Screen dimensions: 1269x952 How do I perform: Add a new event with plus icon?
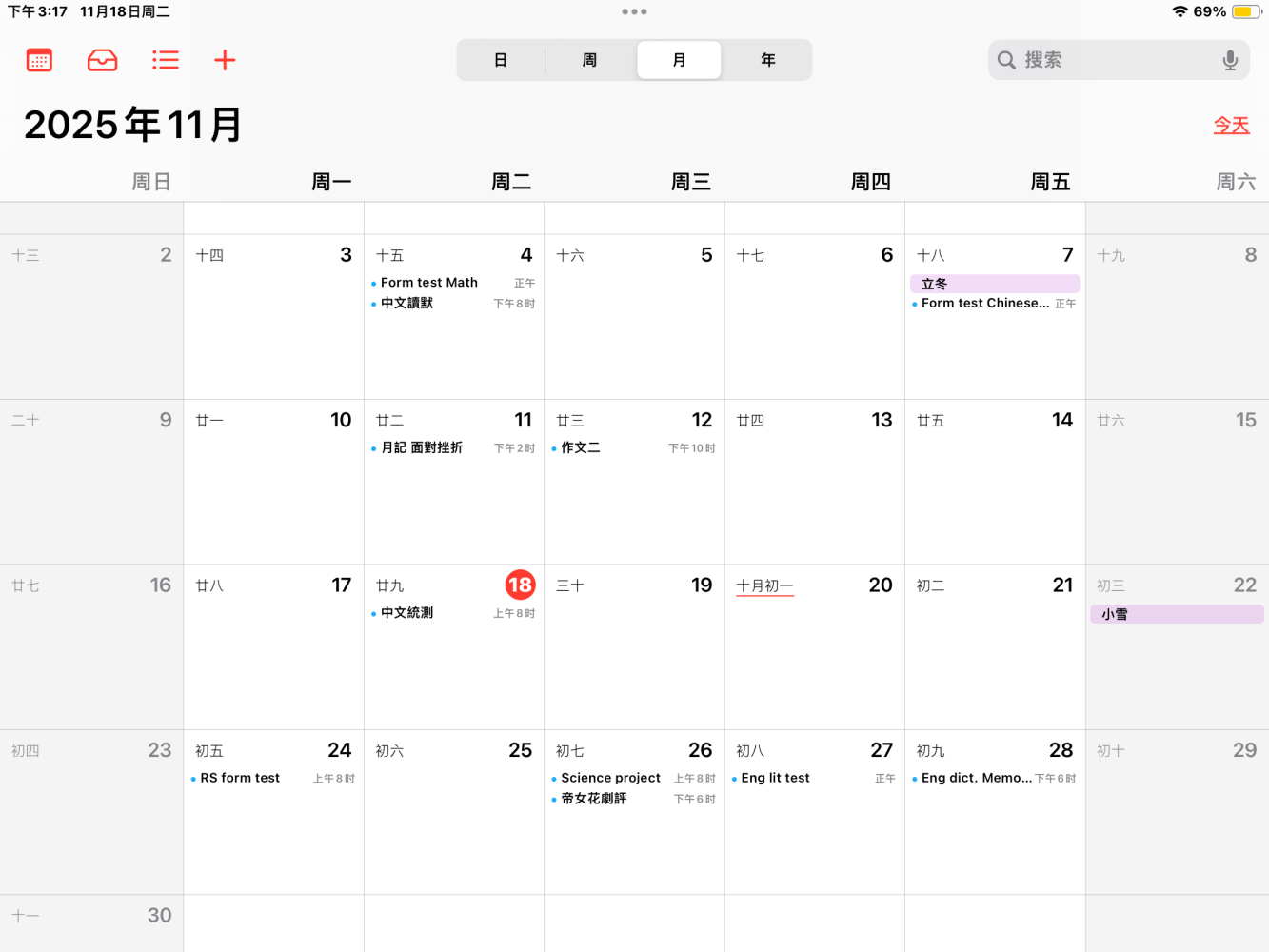(x=225, y=60)
